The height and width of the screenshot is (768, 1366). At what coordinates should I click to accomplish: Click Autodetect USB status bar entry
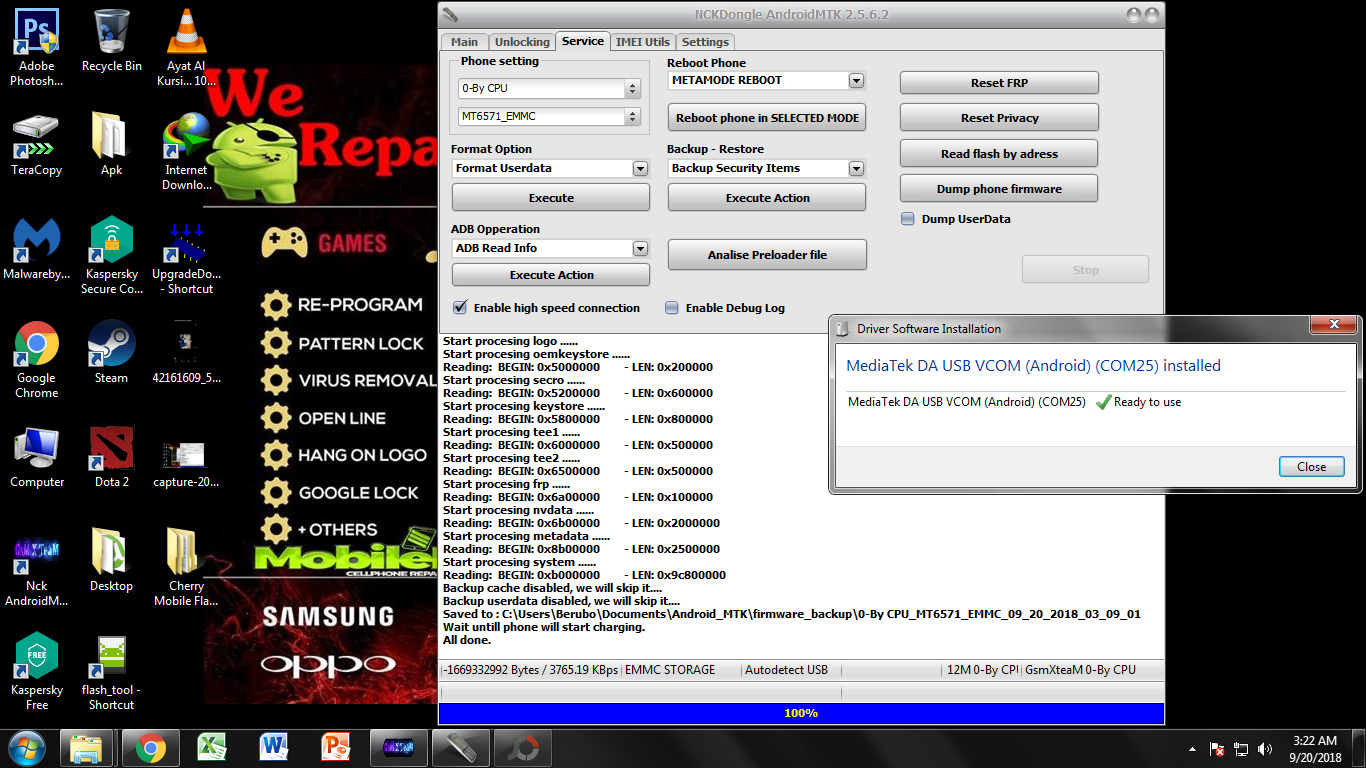[x=787, y=670]
